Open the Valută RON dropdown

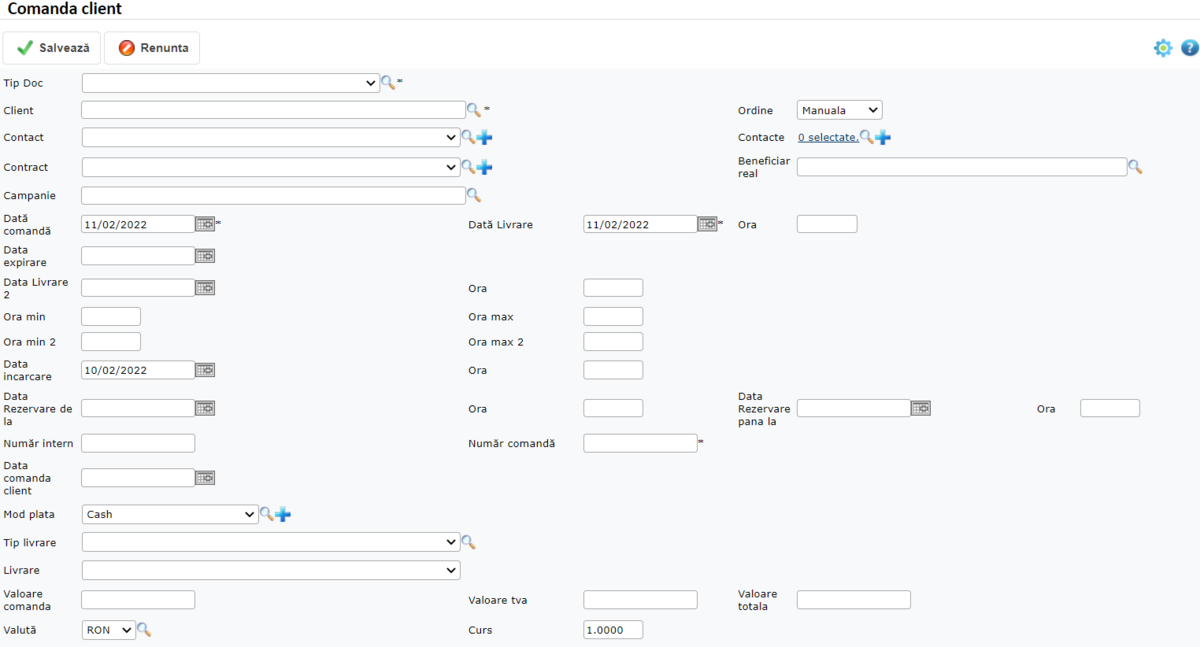tap(108, 630)
